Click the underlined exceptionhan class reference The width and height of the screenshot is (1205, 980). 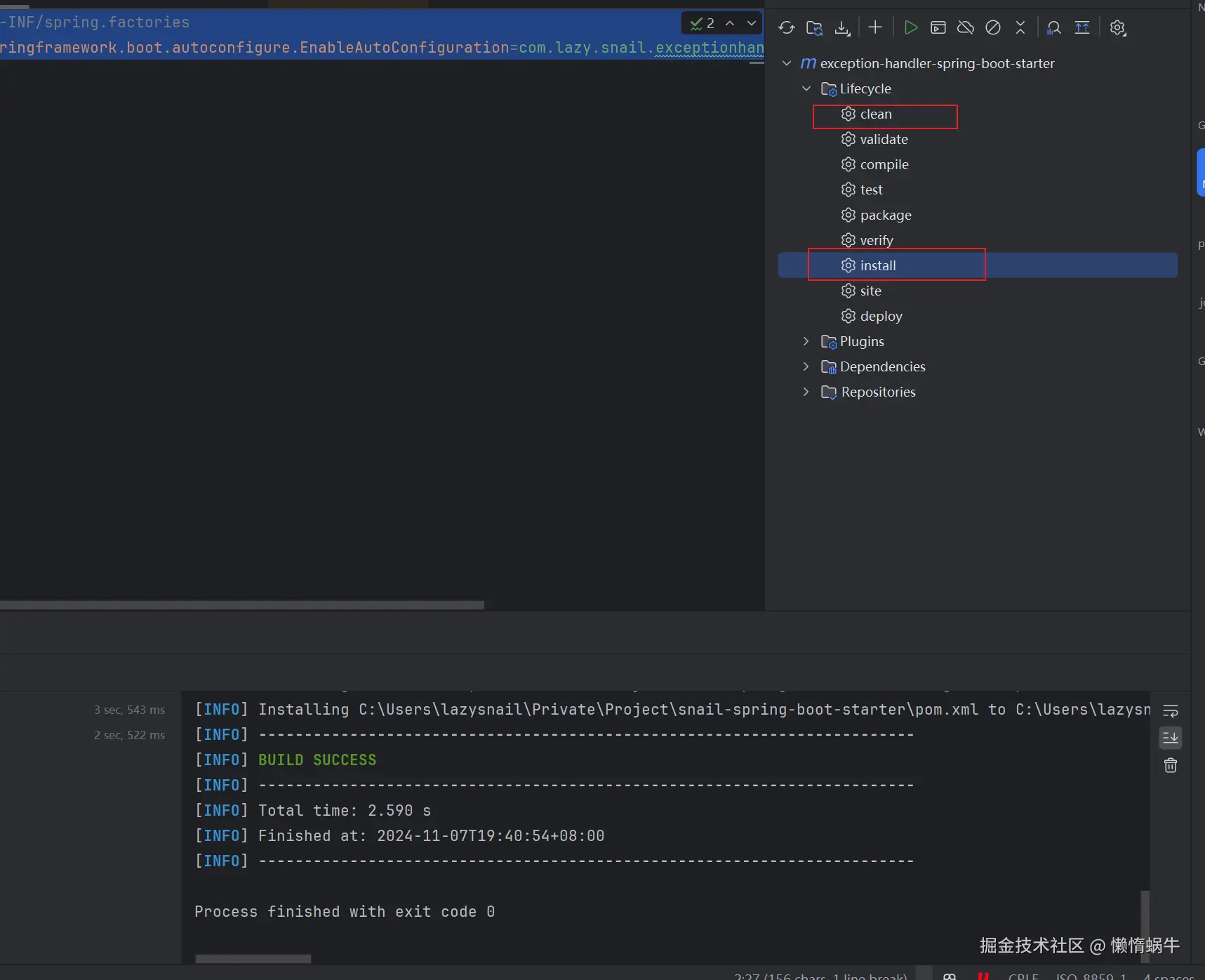(x=710, y=48)
